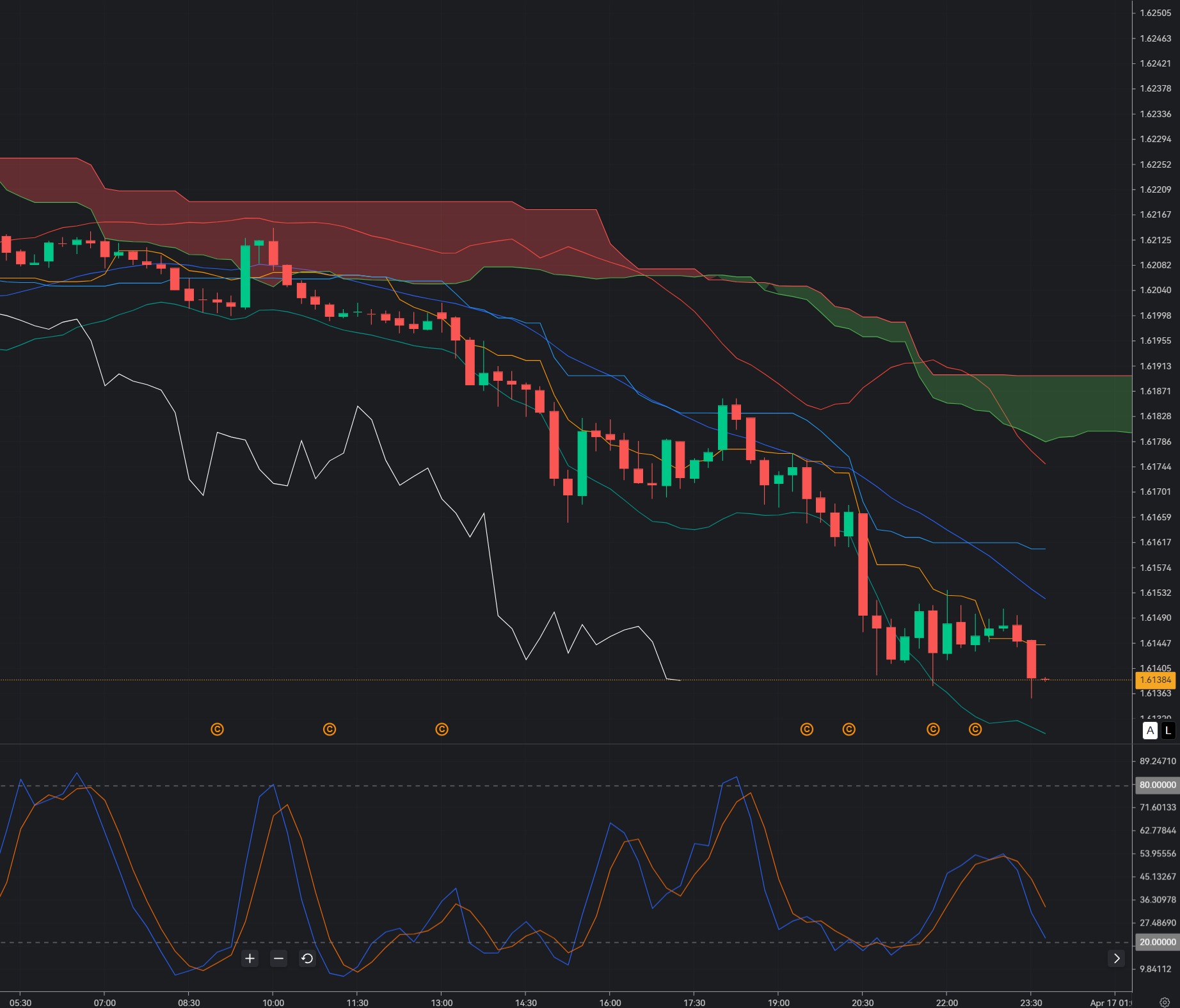This screenshot has width=1180, height=1008.
Task: Toggle the dashed 80.00000 overbought level label
Action: [x=1157, y=785]
